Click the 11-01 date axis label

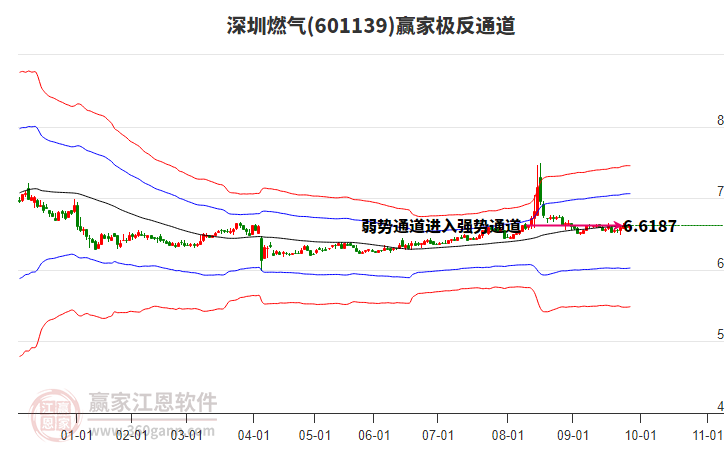(x=707, y=435)
